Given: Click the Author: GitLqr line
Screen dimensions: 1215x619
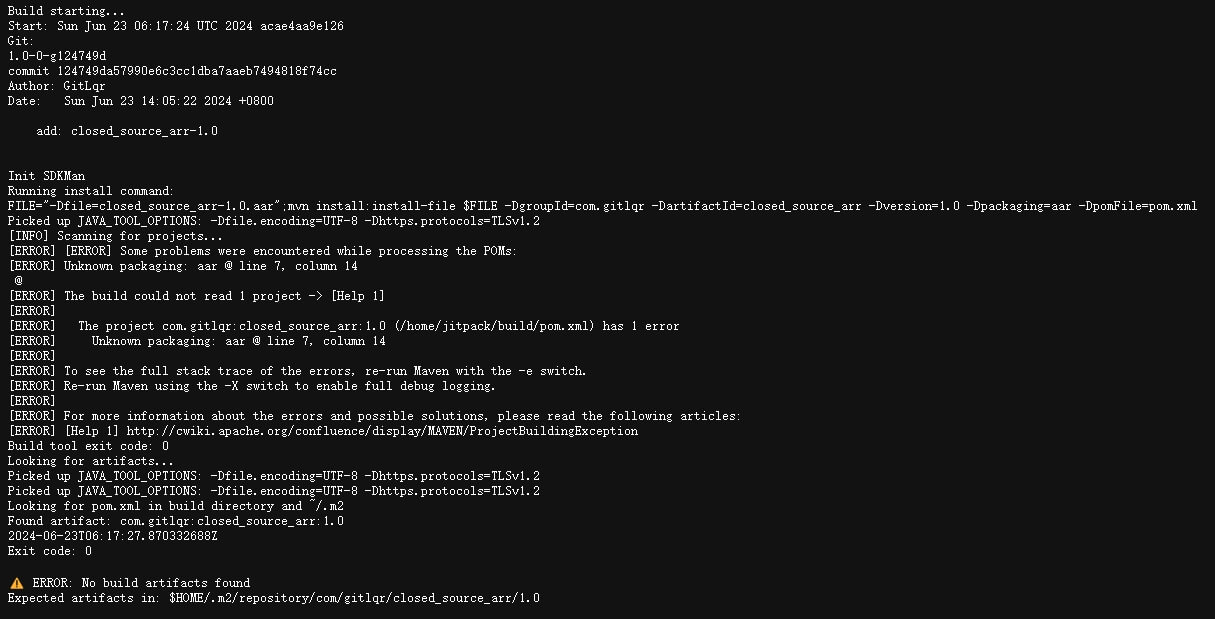Looking at the screenshot, I should click(x=57, y=86).
